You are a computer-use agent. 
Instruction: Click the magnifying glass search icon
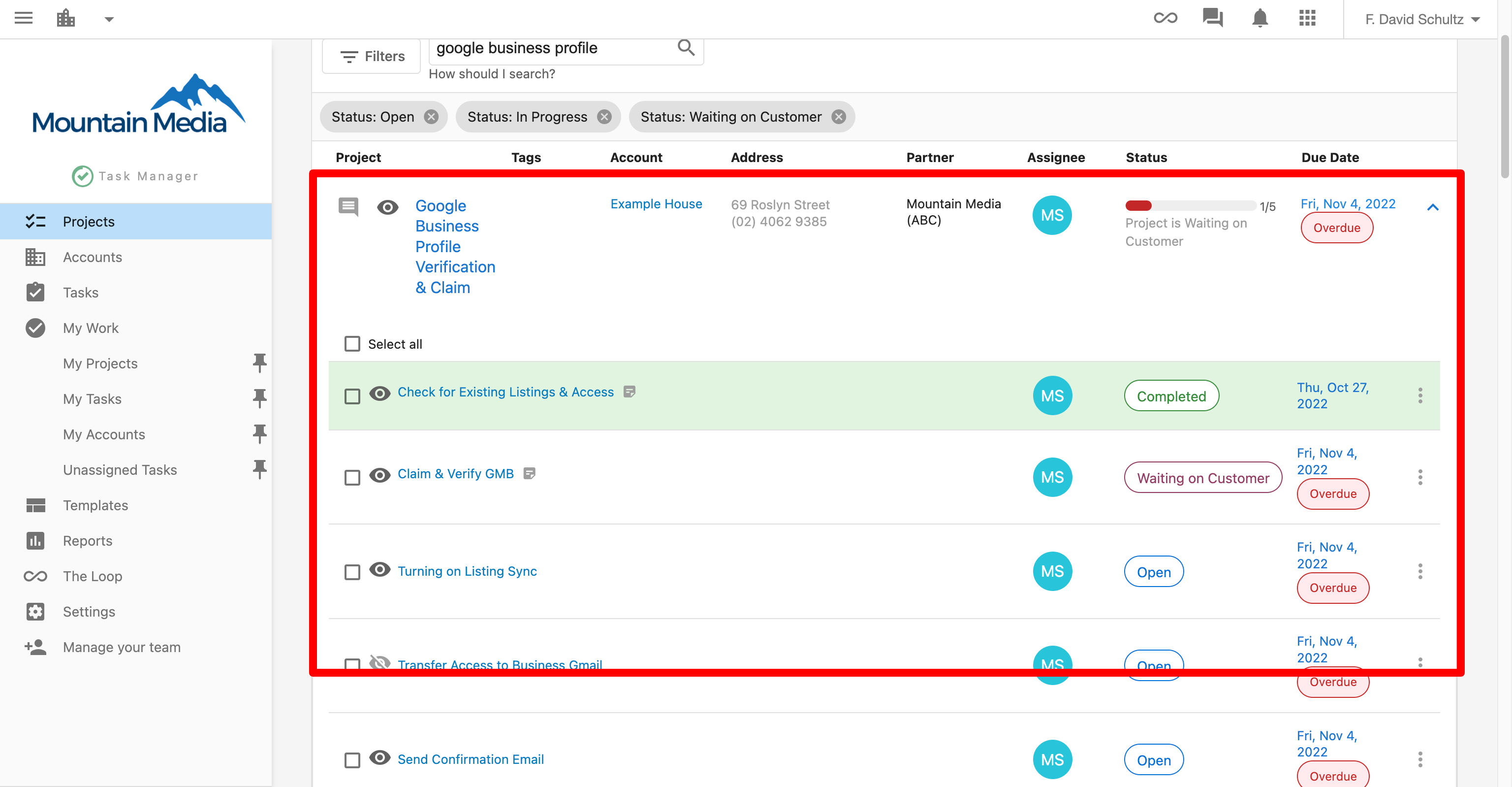point(686,48)
